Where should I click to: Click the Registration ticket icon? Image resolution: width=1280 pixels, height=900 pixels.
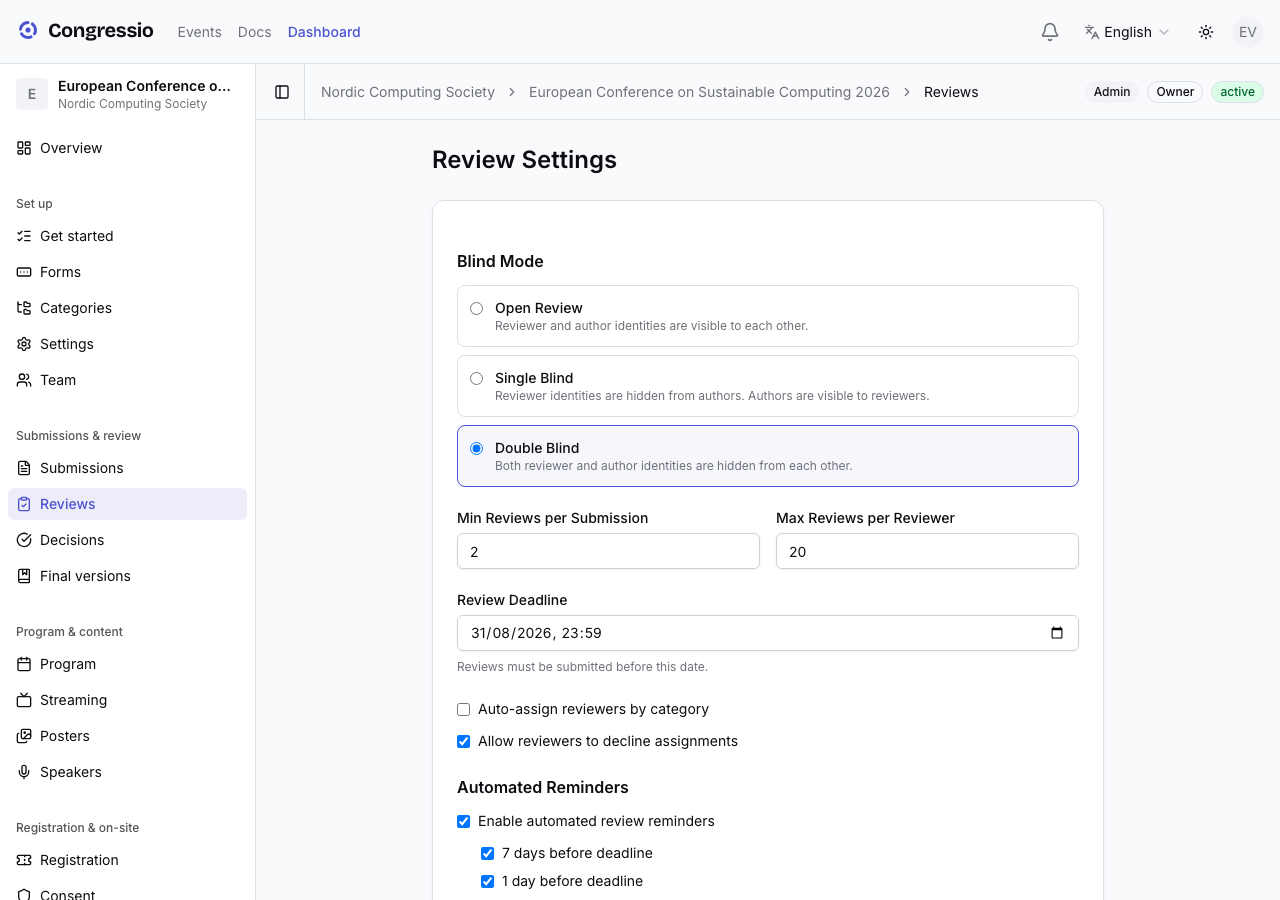[x=24, y=860]
